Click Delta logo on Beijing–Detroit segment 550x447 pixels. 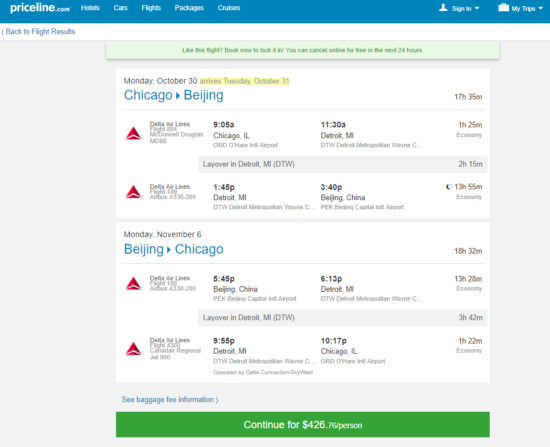(134, 283)
